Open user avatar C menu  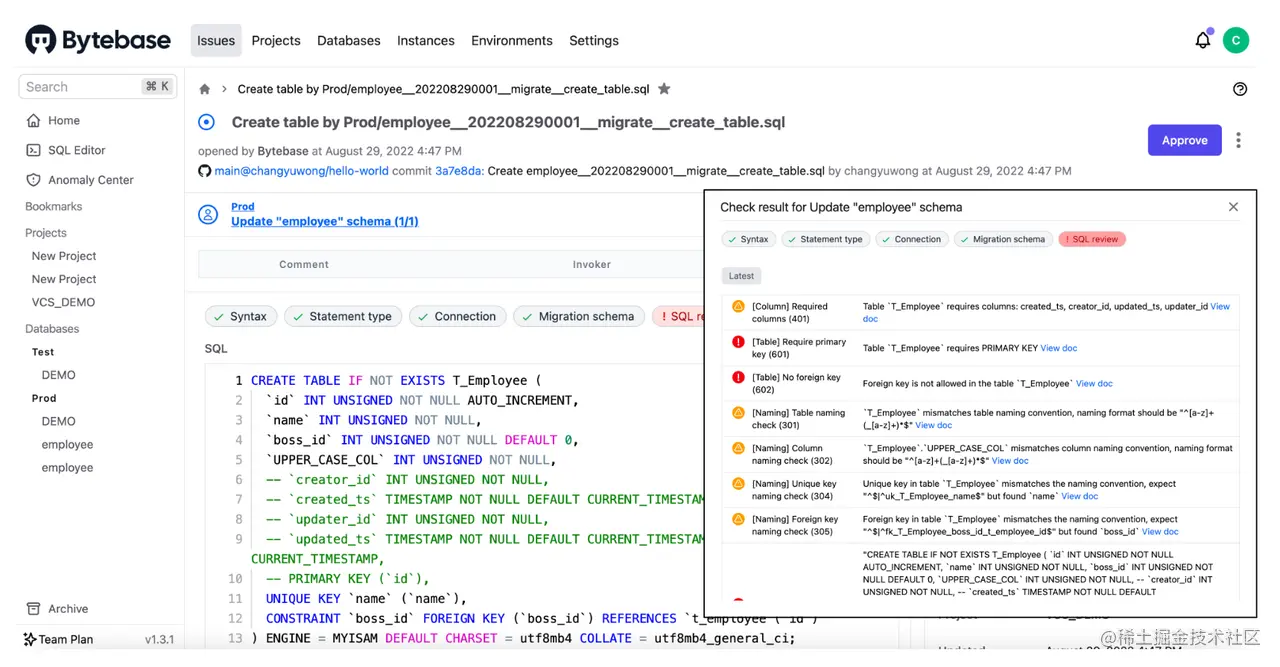(x=1236, y=40)
